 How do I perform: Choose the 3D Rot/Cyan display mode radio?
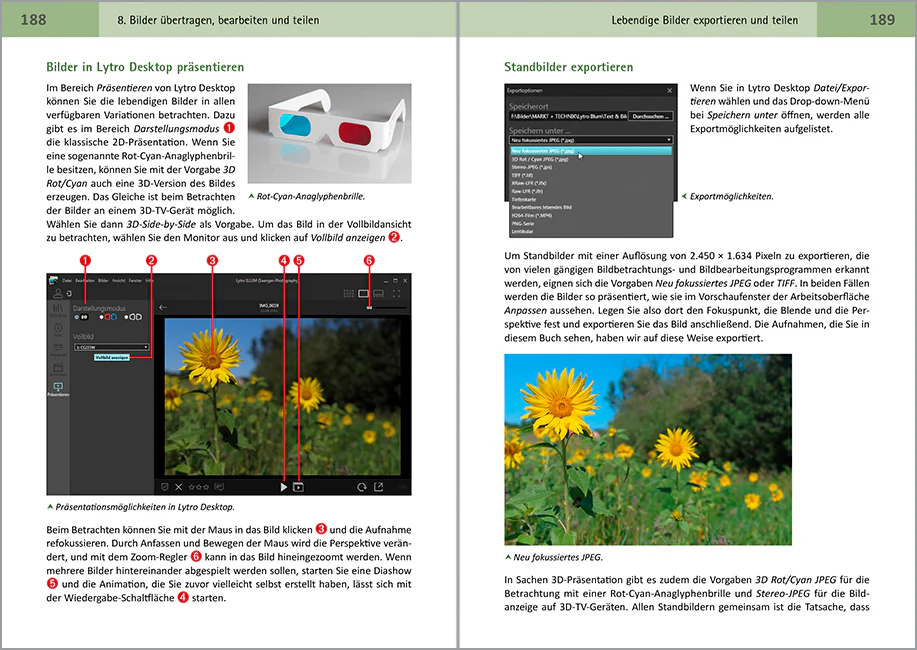[x=108, y=317]
